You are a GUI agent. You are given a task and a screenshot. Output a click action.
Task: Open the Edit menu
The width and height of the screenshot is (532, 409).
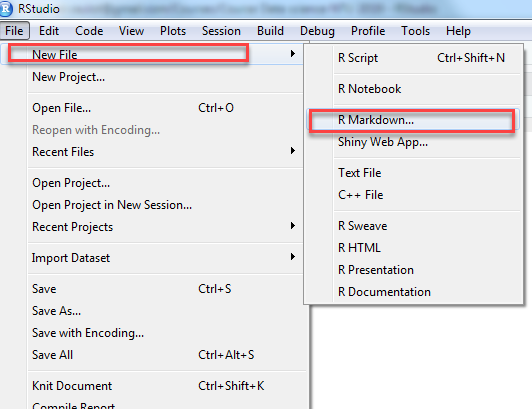coord(49,31)
